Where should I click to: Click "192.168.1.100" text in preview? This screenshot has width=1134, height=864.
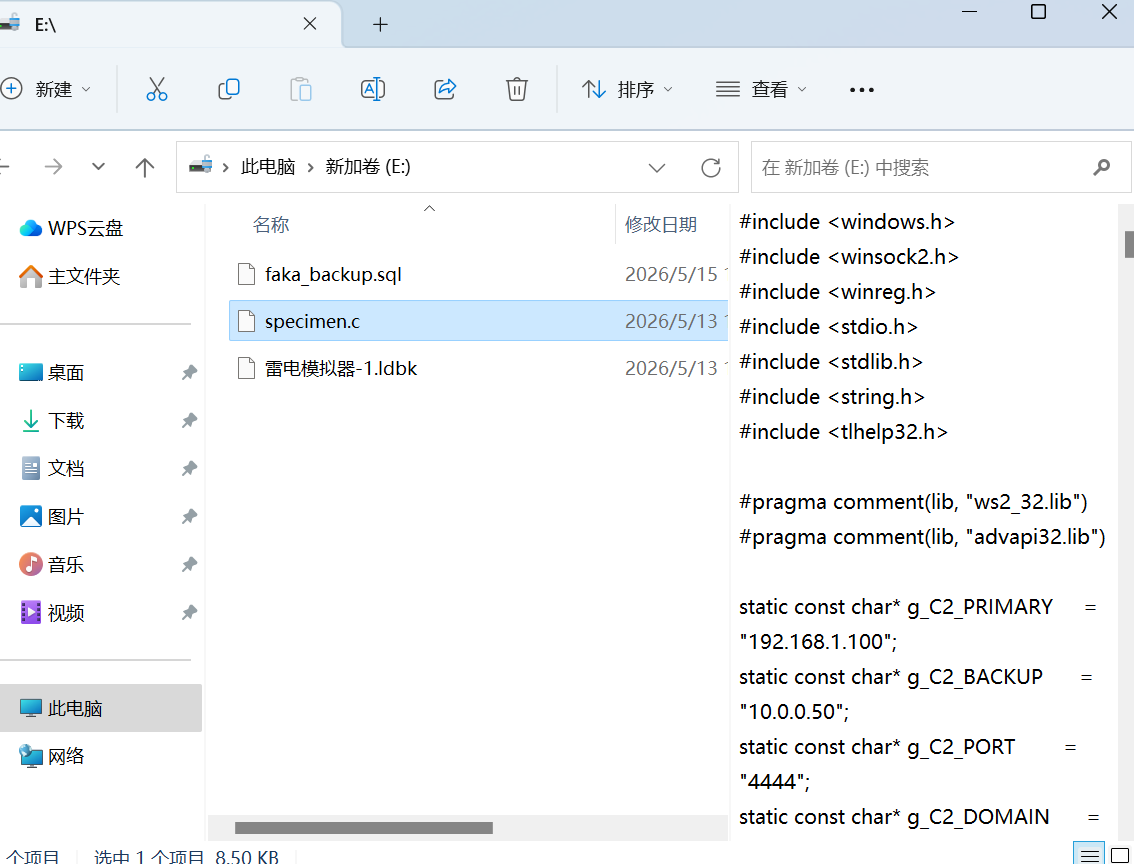pos(816,641)
